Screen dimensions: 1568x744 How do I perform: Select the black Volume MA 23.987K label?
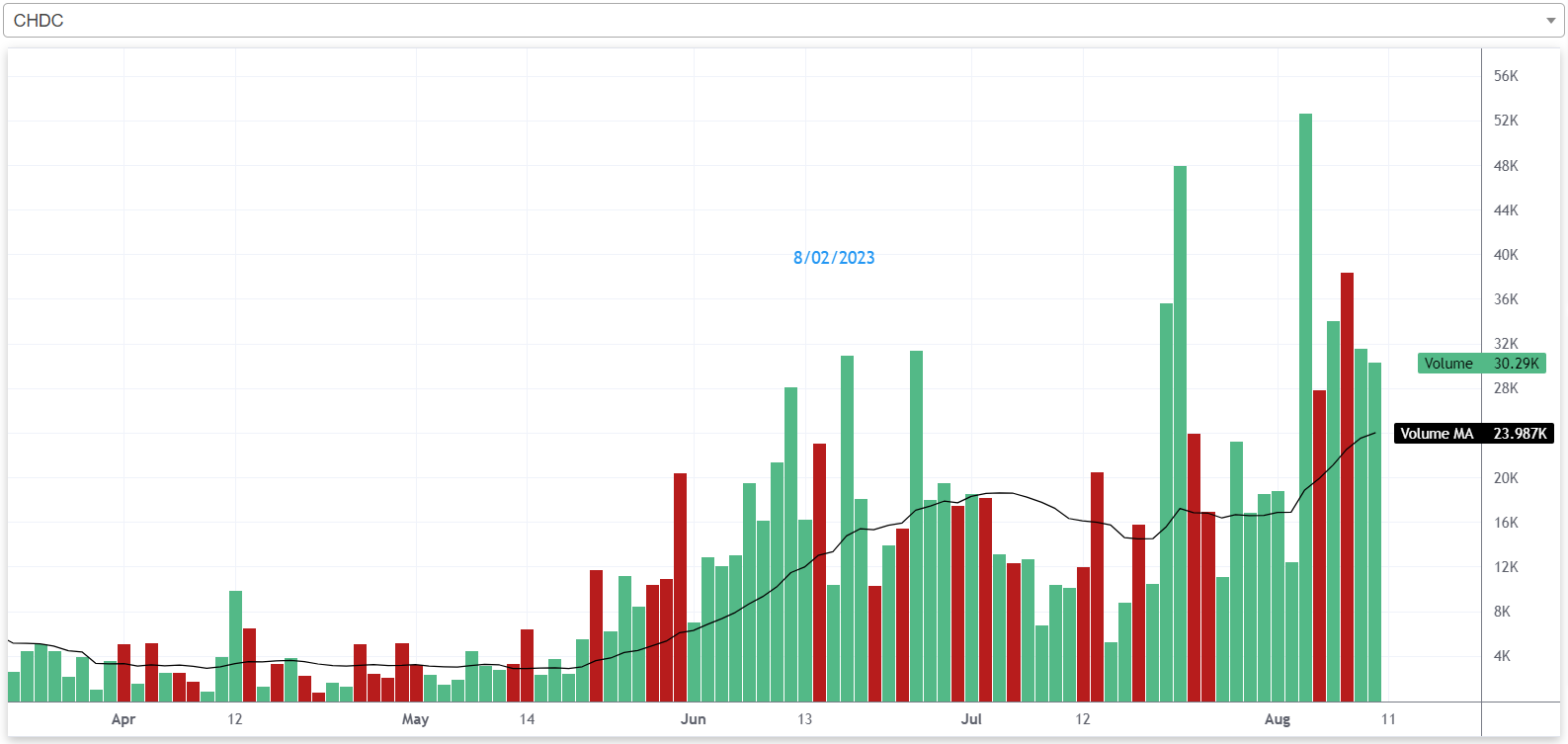click(1473, 434)
